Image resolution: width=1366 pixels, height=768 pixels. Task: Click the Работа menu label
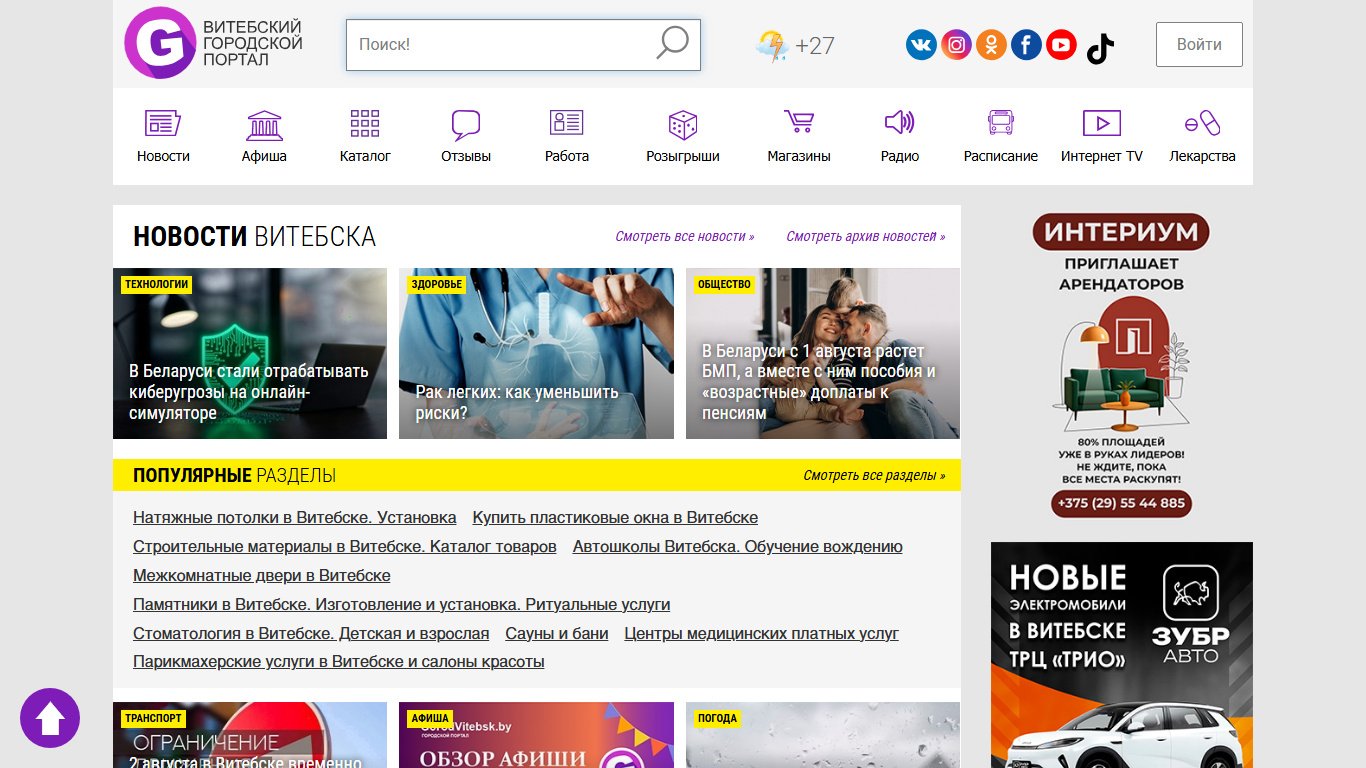(567, 156)
